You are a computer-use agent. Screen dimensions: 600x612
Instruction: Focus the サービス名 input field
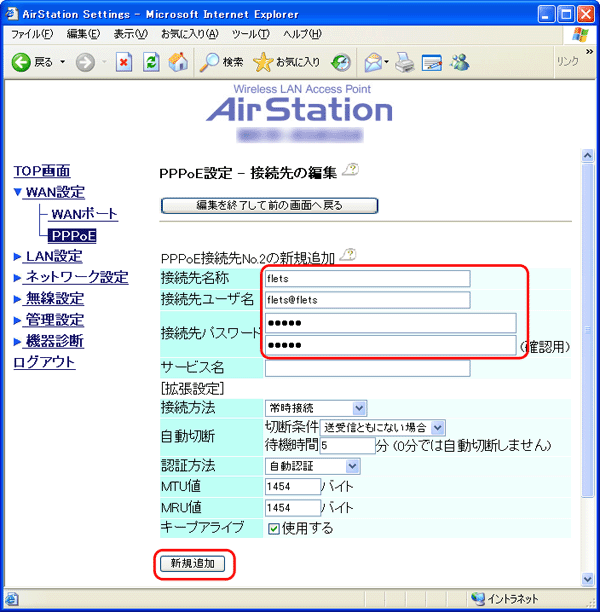point(368,368)
